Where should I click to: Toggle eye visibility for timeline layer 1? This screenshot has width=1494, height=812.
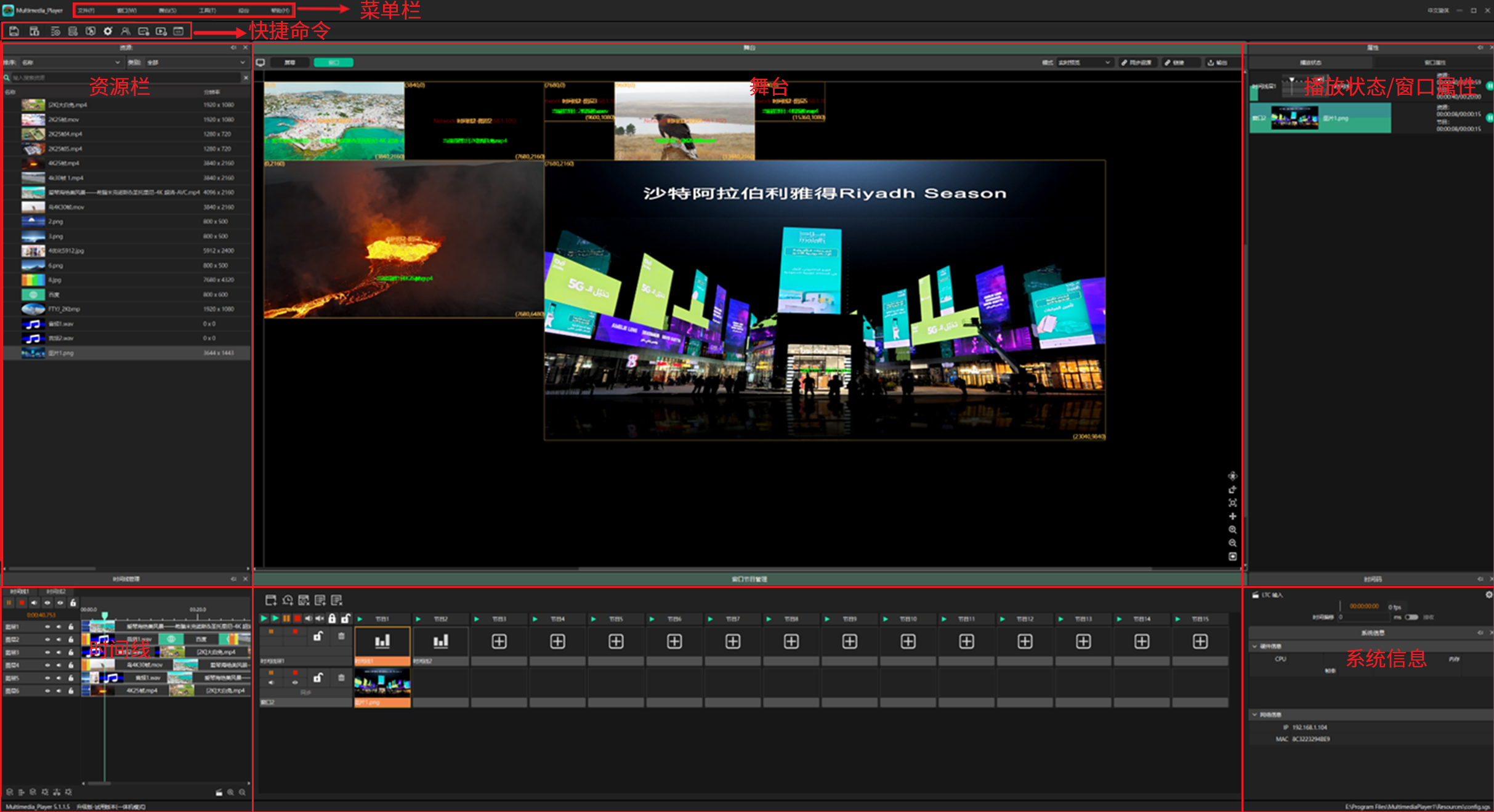click(x=47, y=627)
